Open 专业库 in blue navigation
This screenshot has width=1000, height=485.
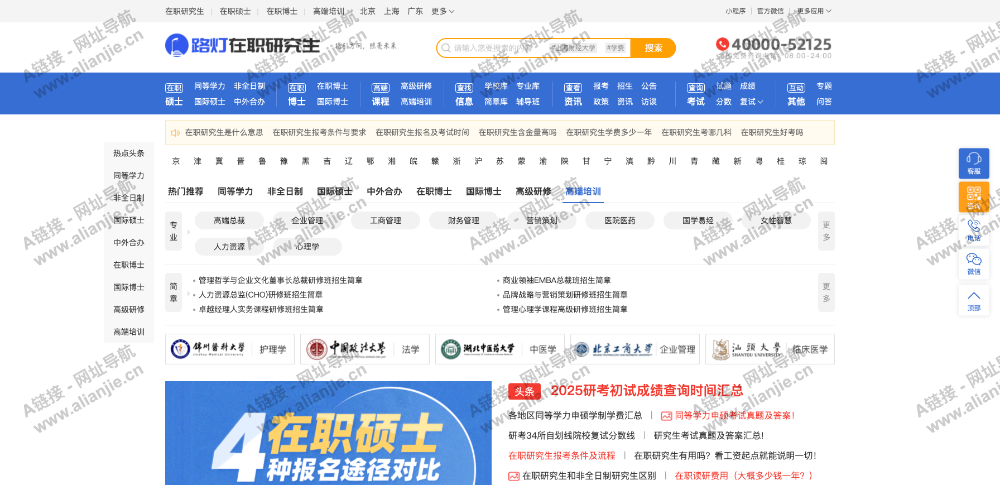(x=528, y=86)
